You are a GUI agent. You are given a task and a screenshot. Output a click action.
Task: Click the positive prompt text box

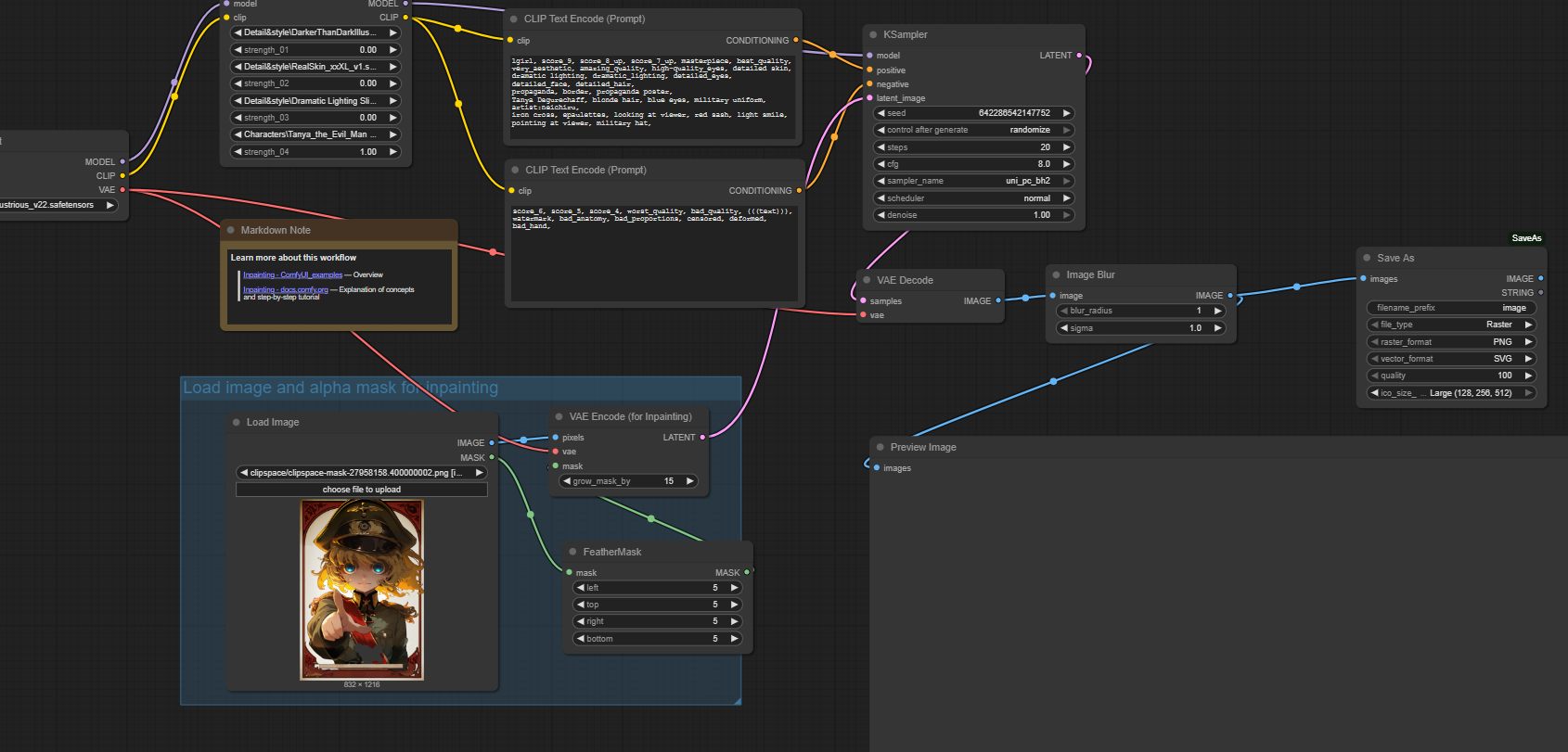tap(652, 96)
